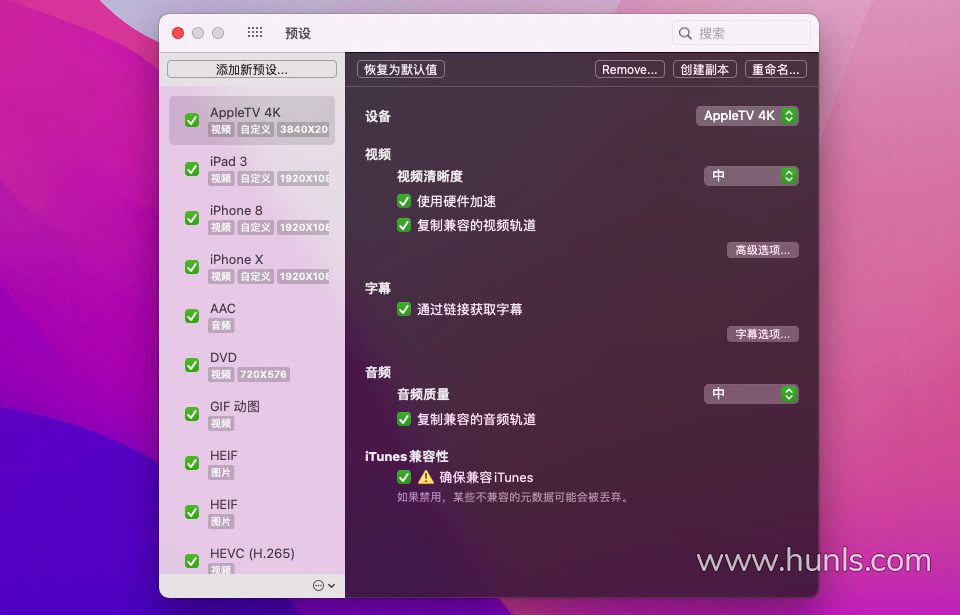This screenshot has width=960, height=615.
Task: Disable the AAC preset checkbox
Action: (192, 316)
